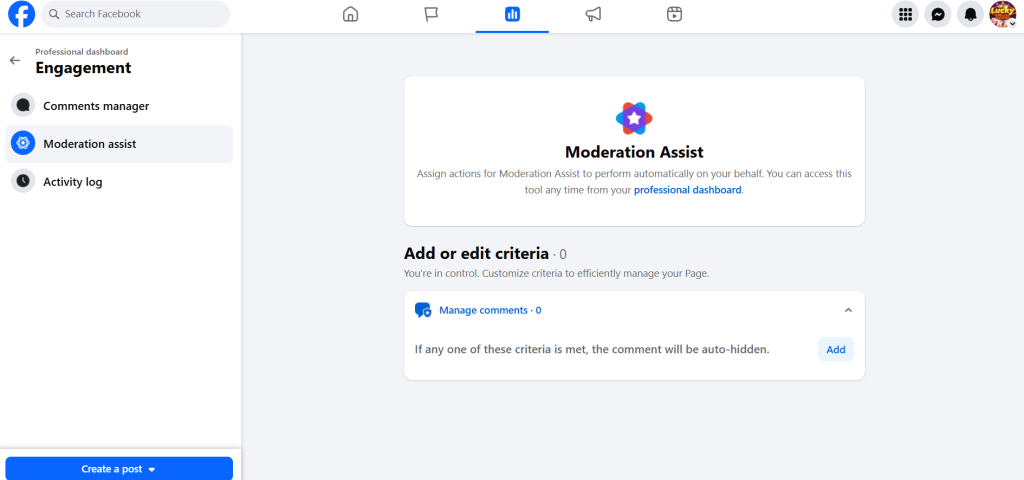Click the Search Facebook input field
The image size is (1024, 480).
click(x=140, y=15)
